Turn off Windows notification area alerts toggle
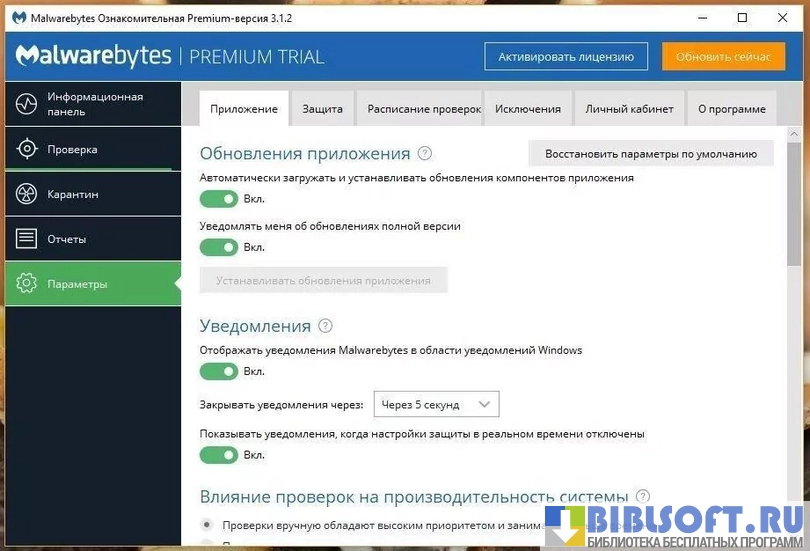810x551 pixels. [219, 372]
